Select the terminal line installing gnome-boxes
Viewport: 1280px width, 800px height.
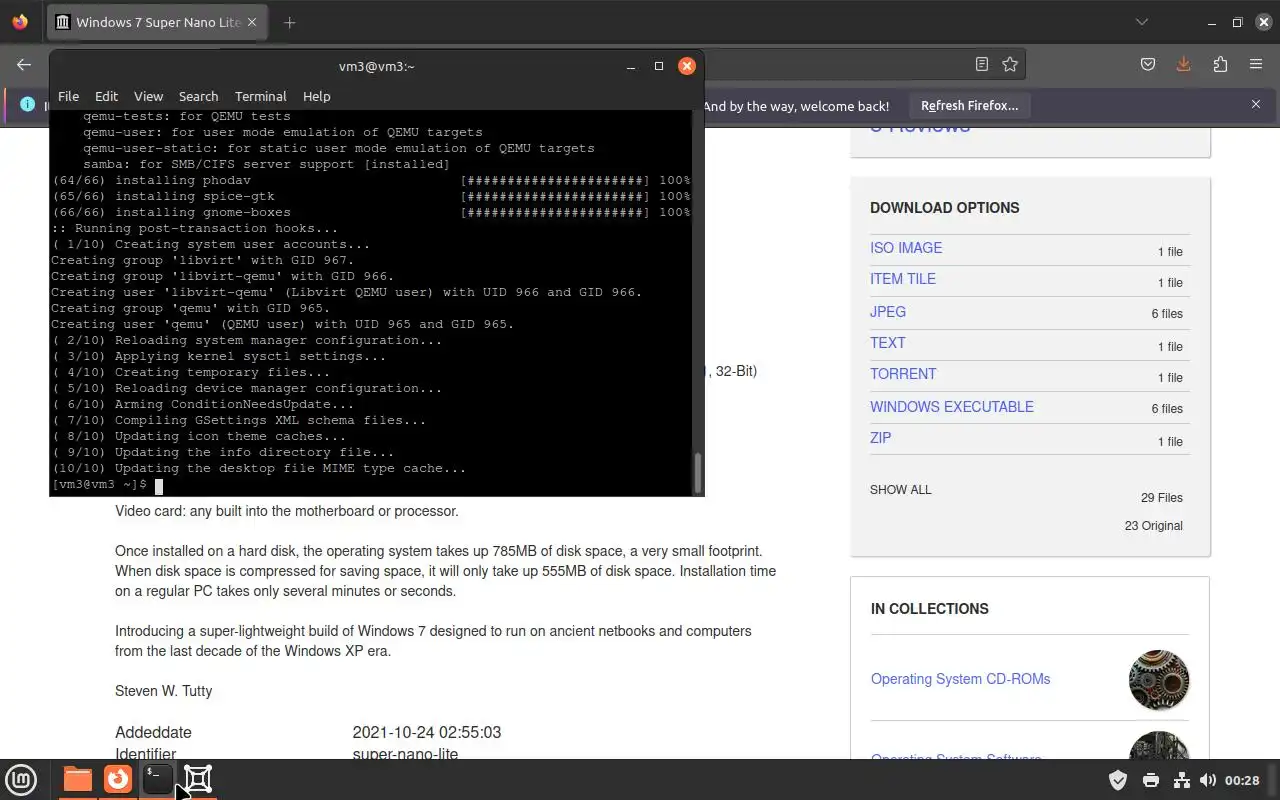click(371, 212)
